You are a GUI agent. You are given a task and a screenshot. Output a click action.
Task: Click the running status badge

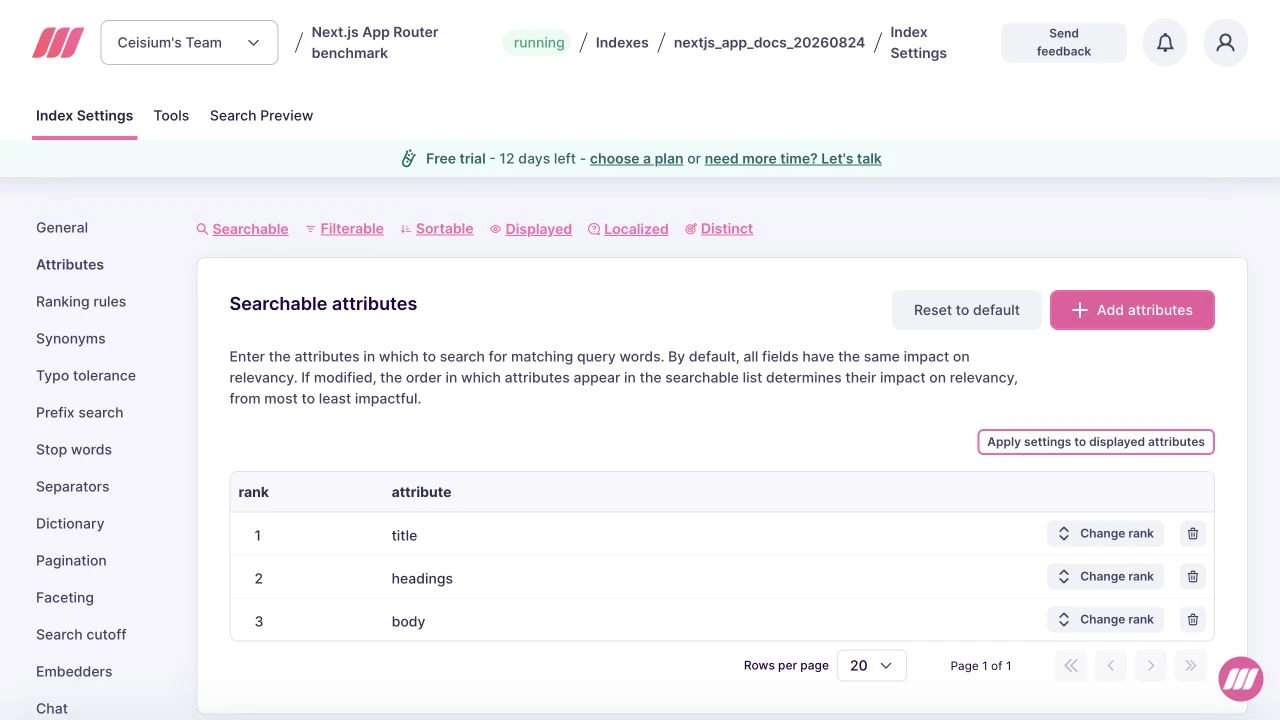[539, 43]
